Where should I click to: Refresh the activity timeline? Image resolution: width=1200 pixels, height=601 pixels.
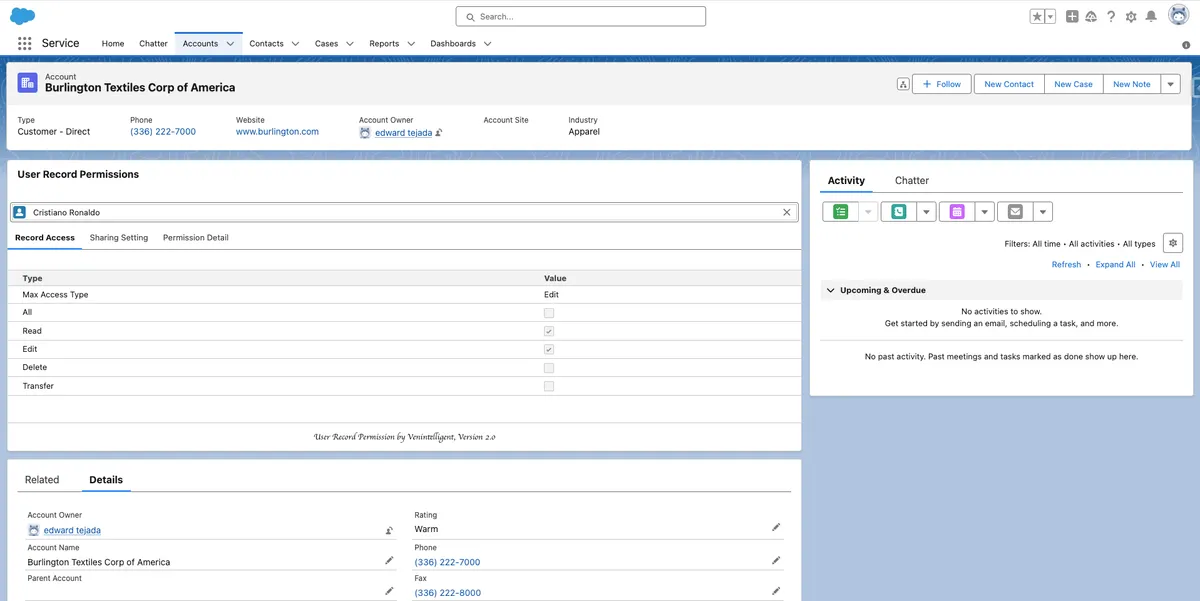tap(1066, 265)
